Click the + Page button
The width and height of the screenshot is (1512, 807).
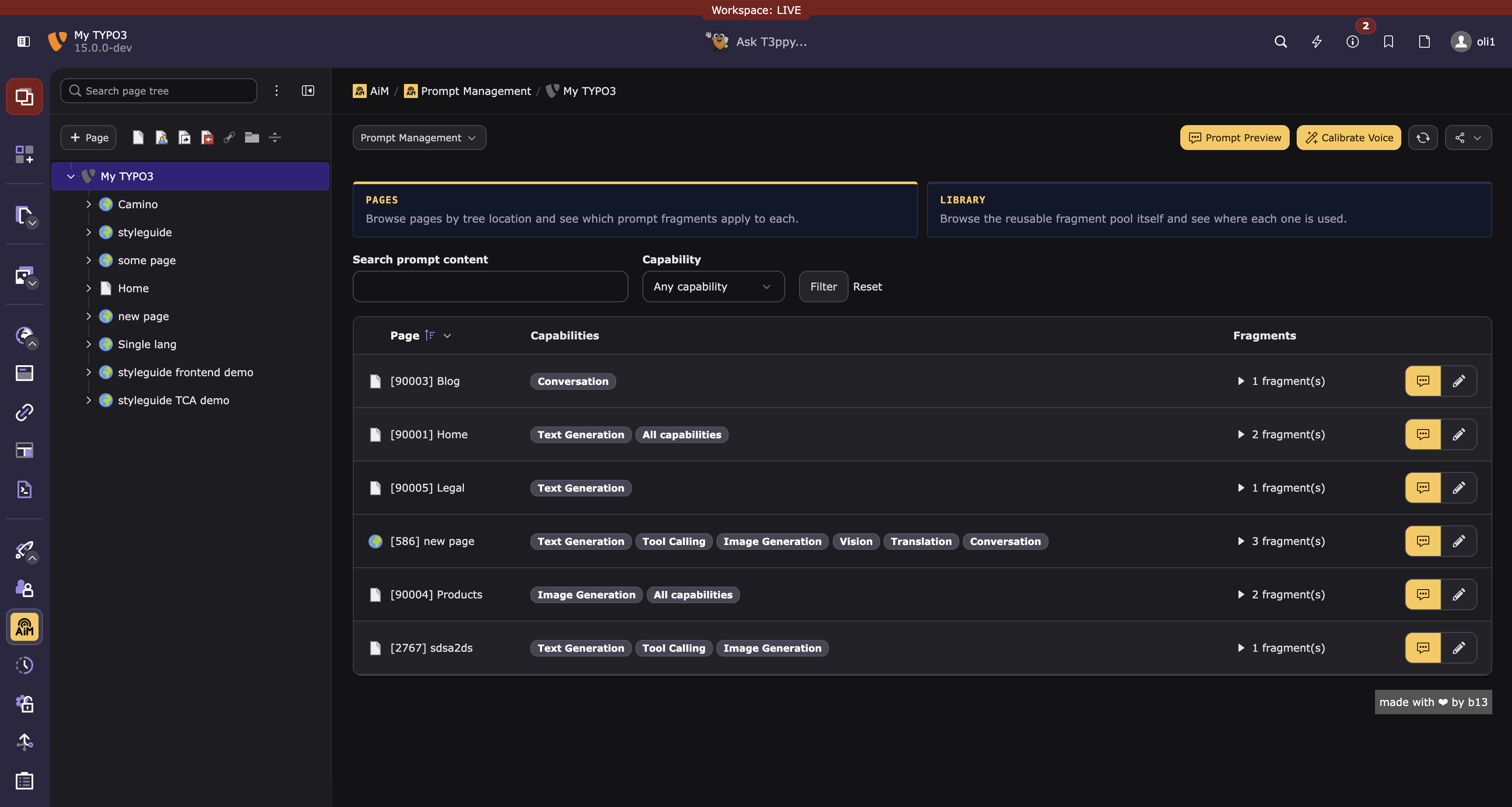(89, 138)
